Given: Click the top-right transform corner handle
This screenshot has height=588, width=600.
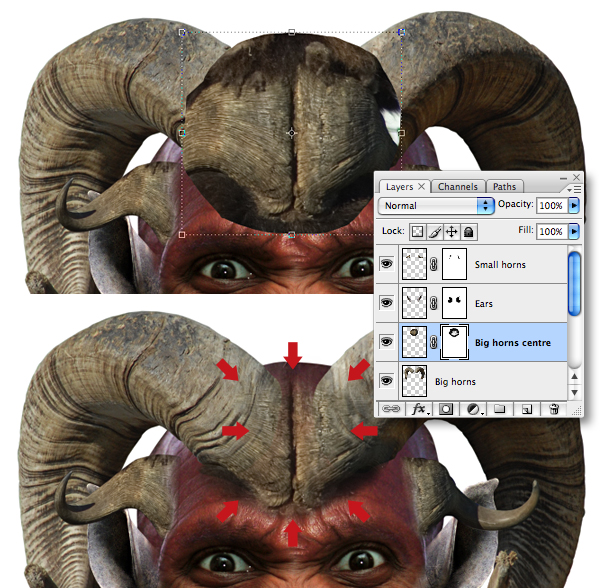Looking at the screenshot, I should click(x=401, y=32).
